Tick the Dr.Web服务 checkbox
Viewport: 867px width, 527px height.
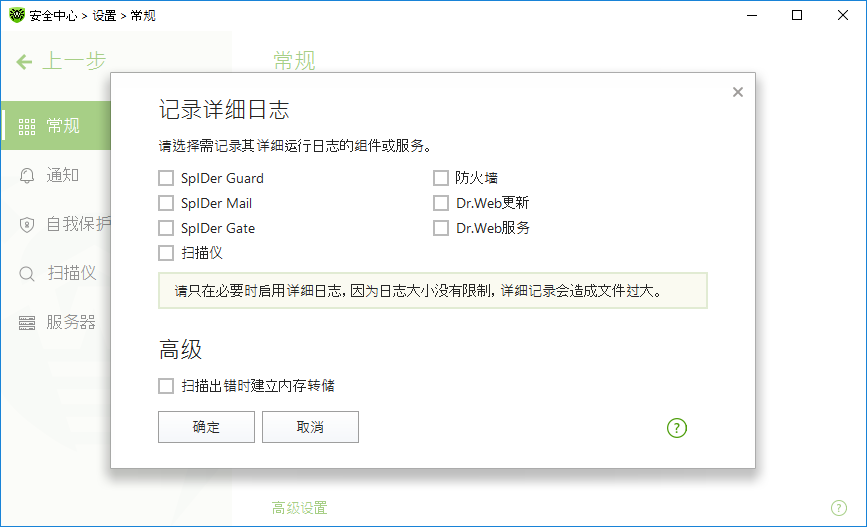point(441,228)
